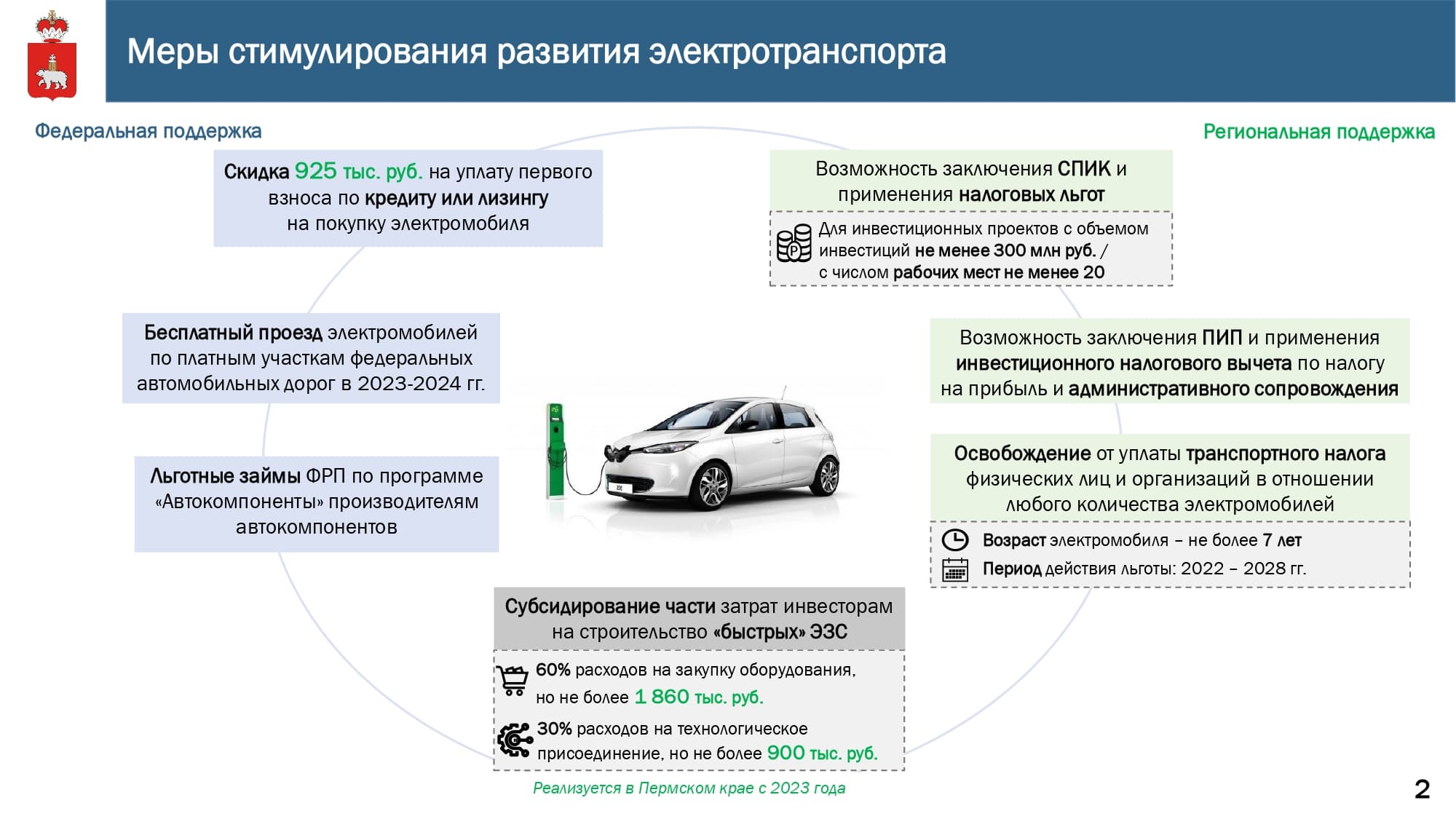Click the gear circuit technology icon
This screenshot has height=819, width=1456.
pyautogui.click(x=515, y=740)
